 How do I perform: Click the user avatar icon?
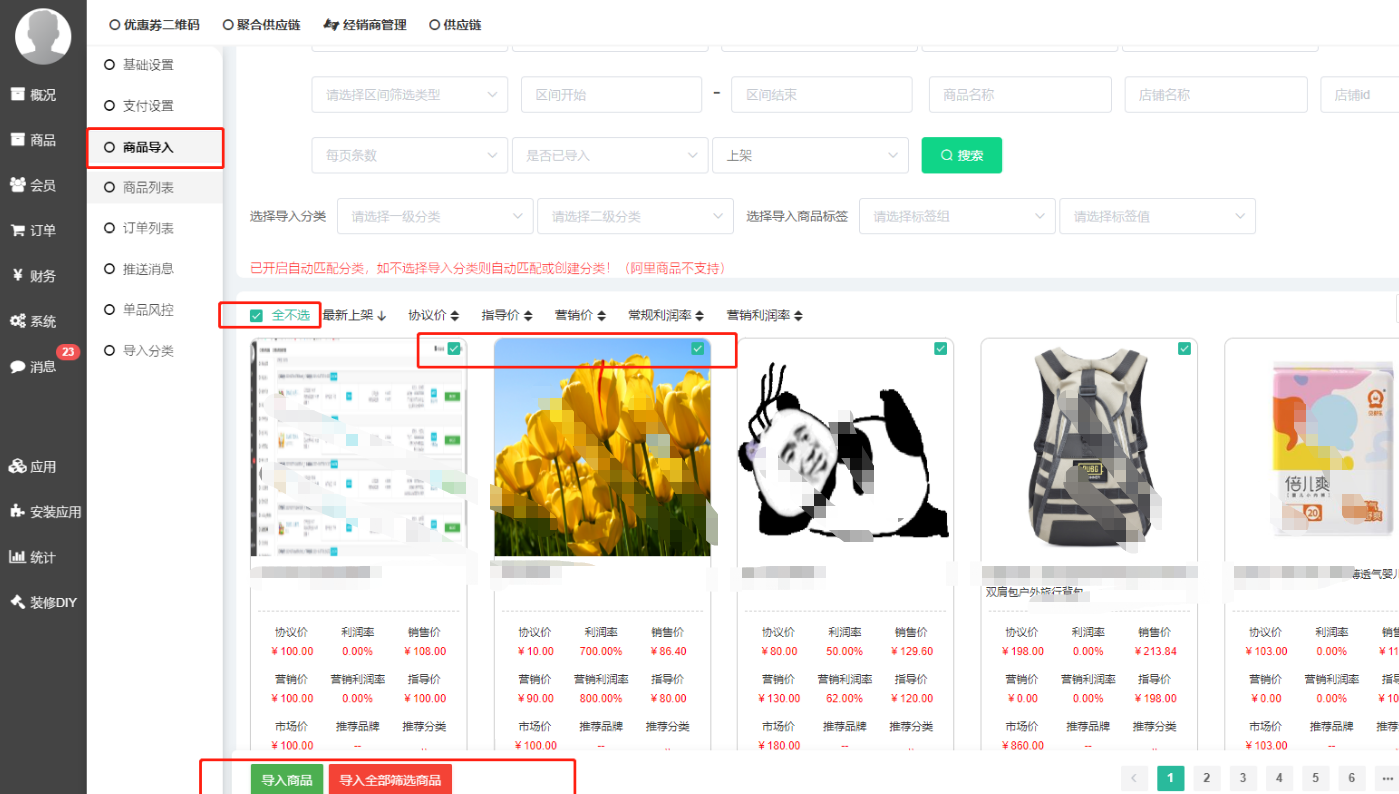[43, 36]
